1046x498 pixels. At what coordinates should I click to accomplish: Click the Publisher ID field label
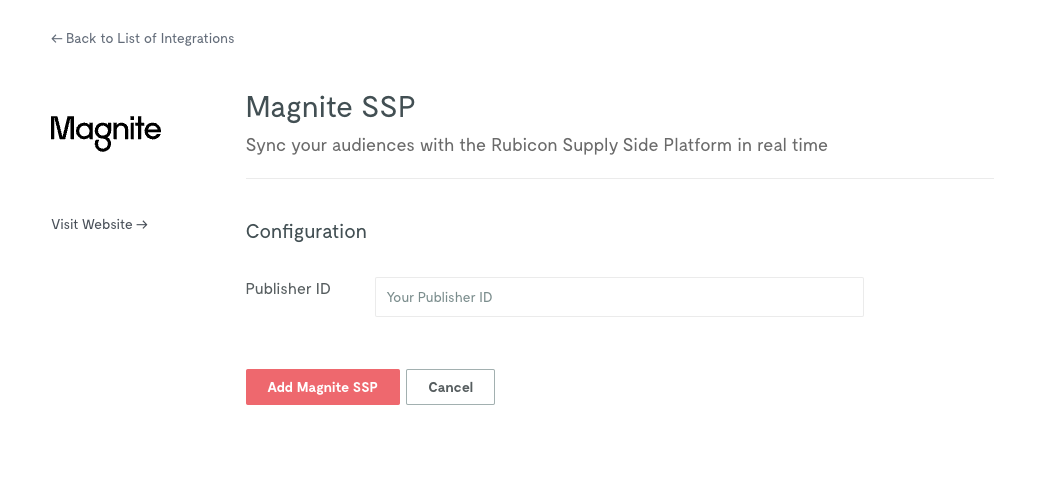pos(288,289)
